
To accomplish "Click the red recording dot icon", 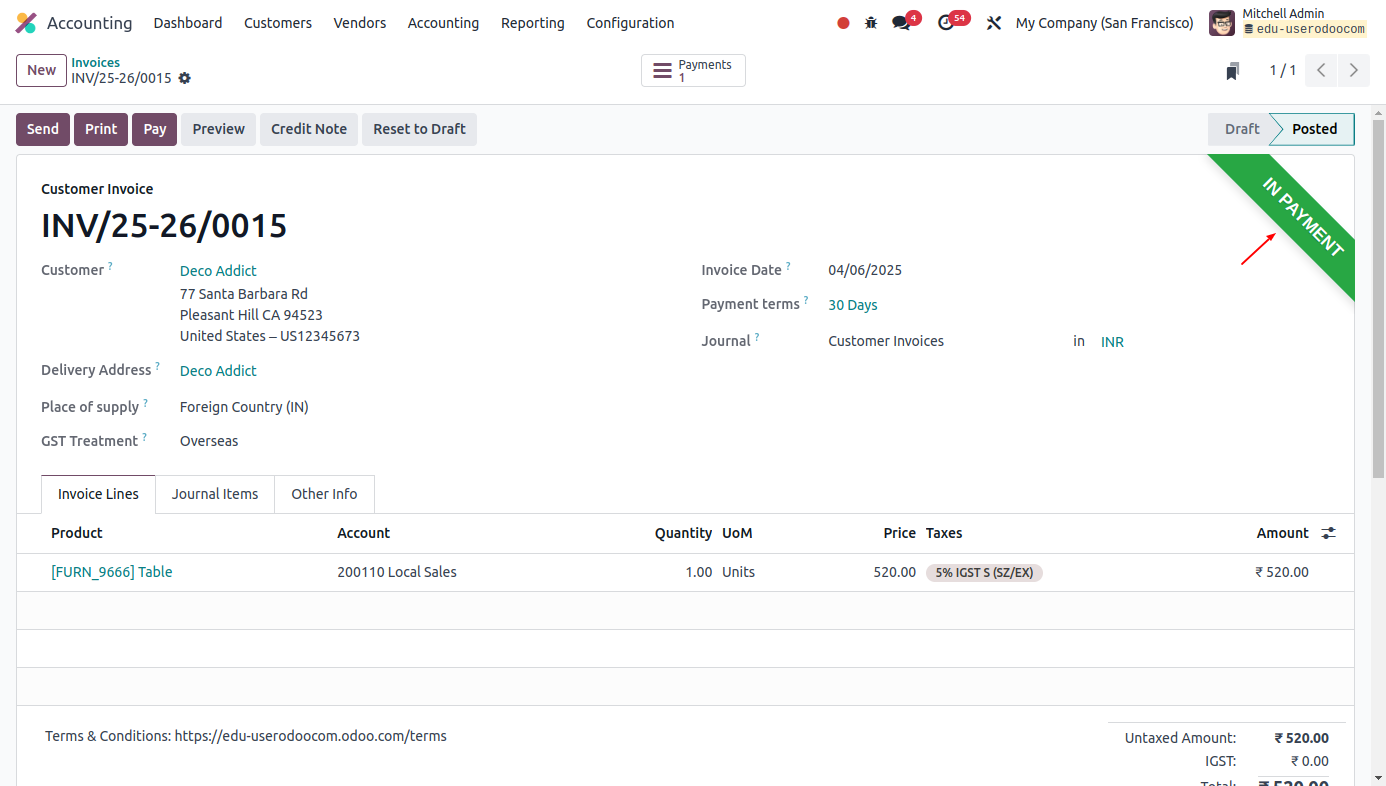I will pyautogui.click(x=843, y=22).
